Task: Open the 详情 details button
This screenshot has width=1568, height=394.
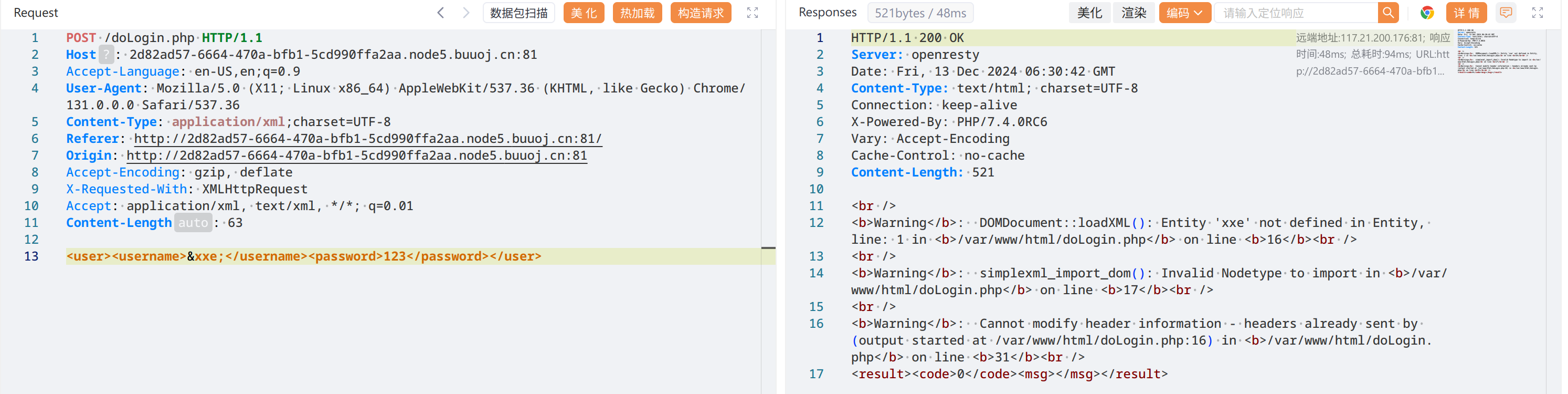Action: point(1466,13)
